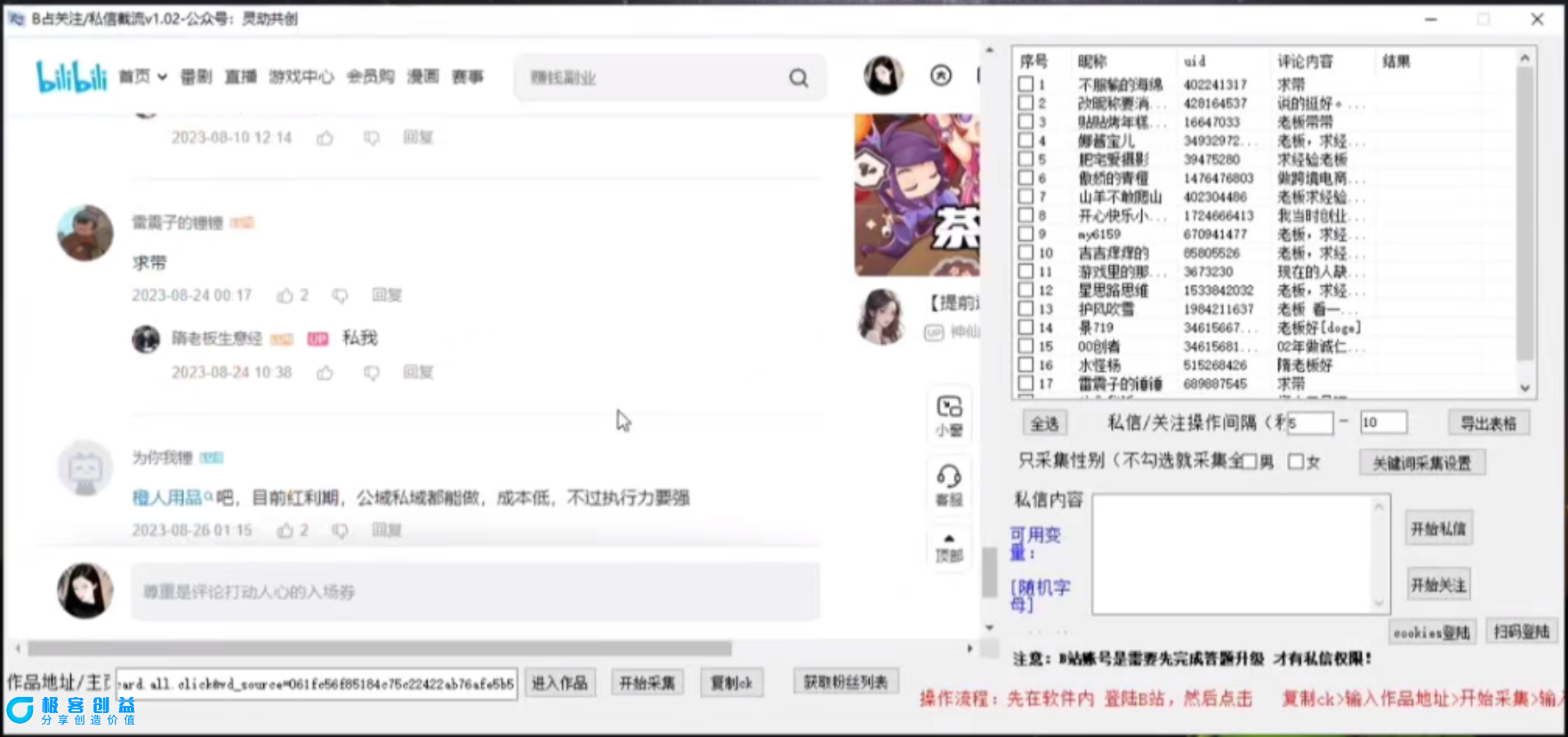The image size is (1568, 737).
Task: Tick the checkbox for row 12 星思路思维
Action: [x=1025, y=290]
